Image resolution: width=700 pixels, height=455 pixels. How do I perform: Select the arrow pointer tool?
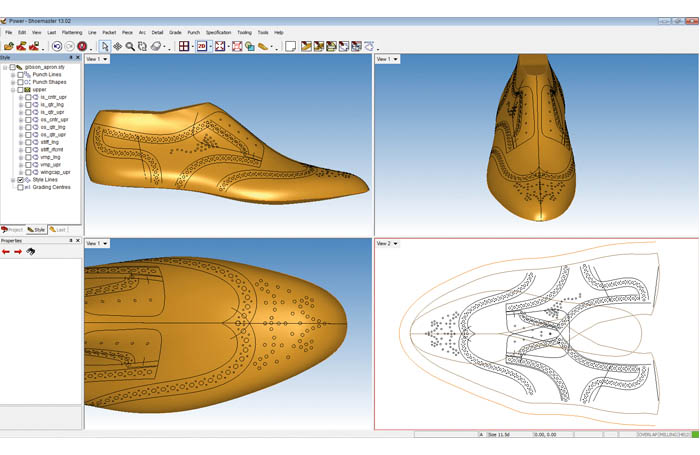tap(105, 46)
